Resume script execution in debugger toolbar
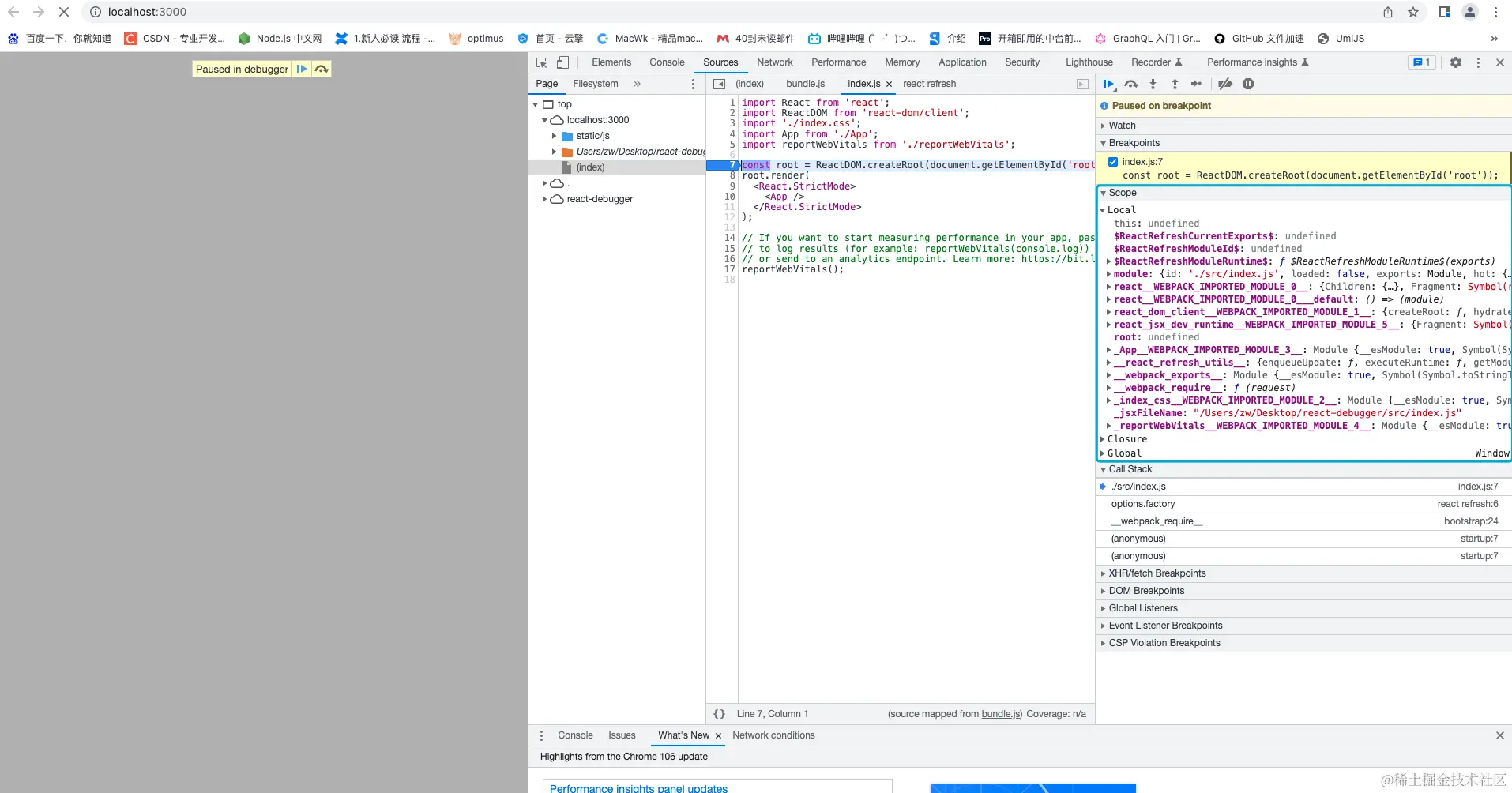This screenshot has width=1512, height=793. tap(1108, 84)
